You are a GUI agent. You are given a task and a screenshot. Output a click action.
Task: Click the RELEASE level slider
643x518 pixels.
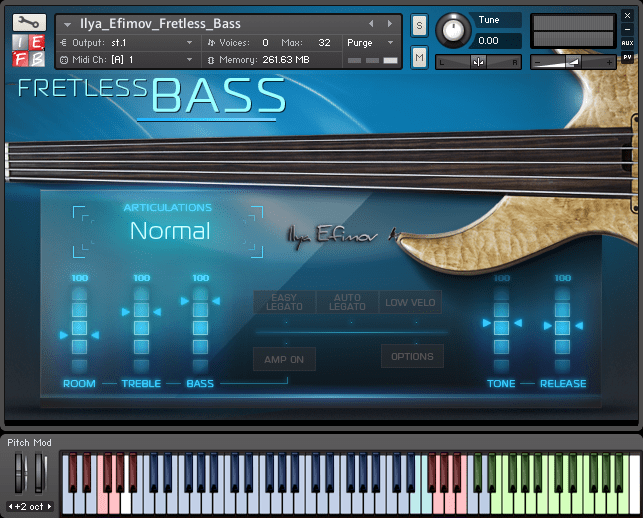coord(562,328)
